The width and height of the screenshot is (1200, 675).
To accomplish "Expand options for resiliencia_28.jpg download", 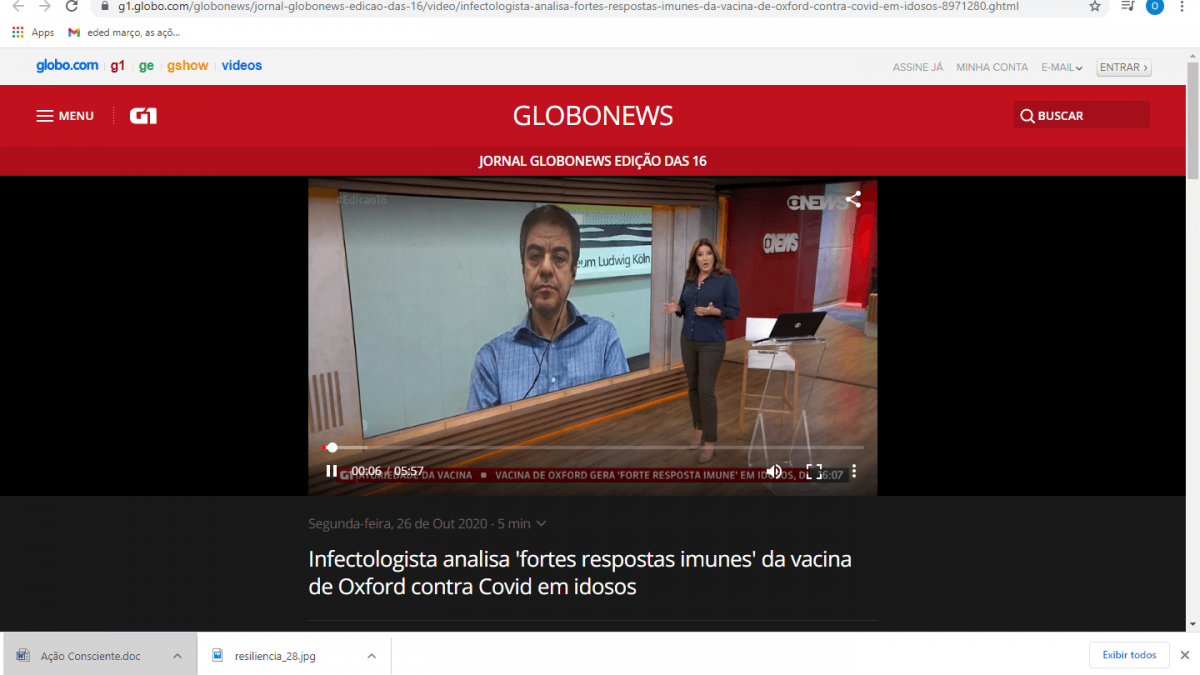I will point(371,656).
